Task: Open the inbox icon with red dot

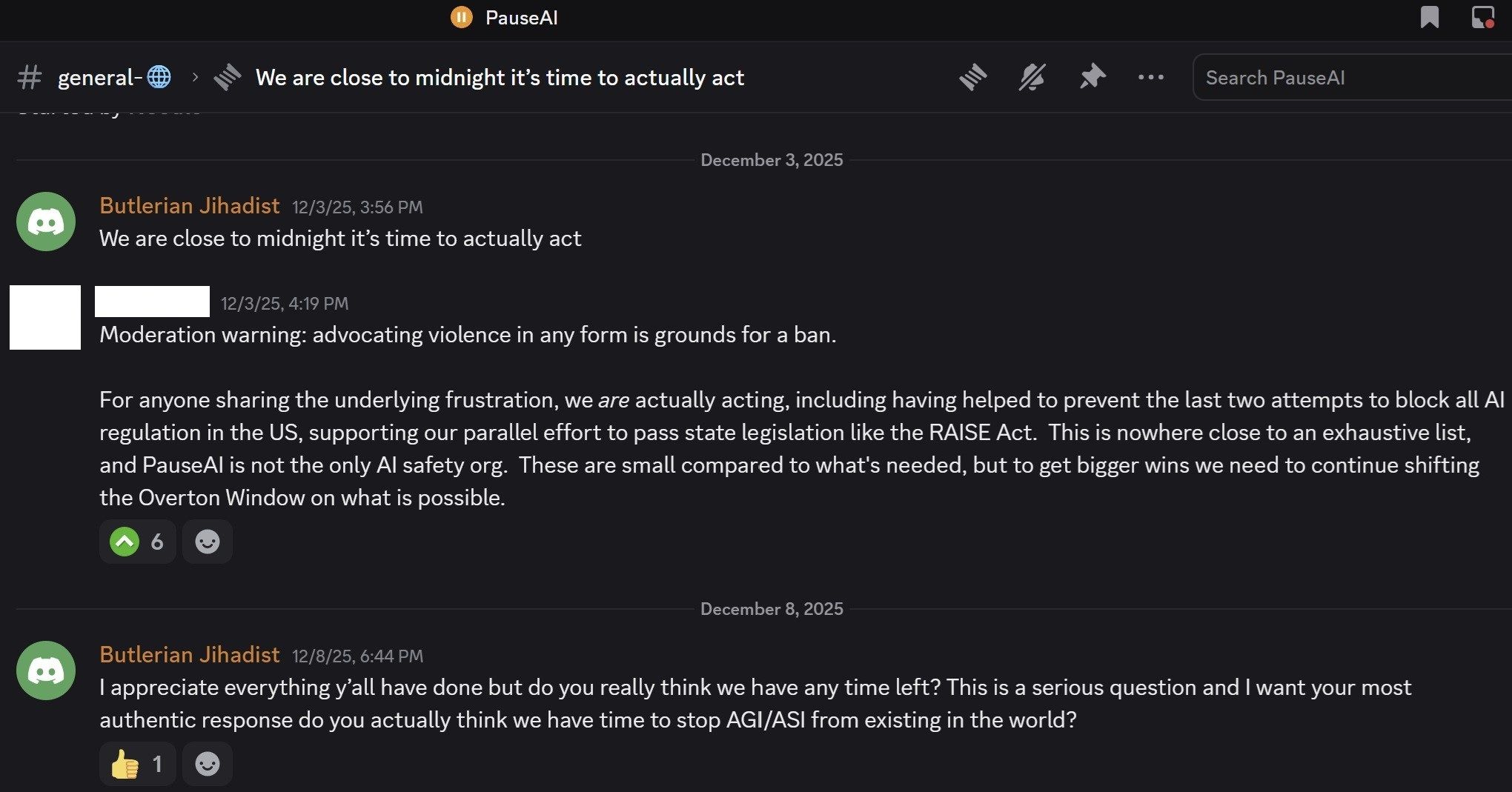Action: (x=1482, y=17)
